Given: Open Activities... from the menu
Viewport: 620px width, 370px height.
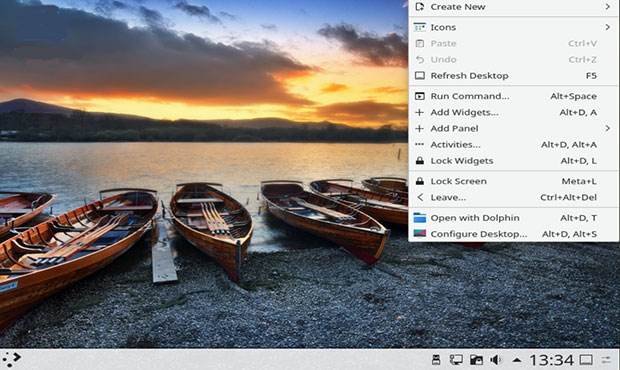Looking at the screenshot, I should [x=513, y=144].
